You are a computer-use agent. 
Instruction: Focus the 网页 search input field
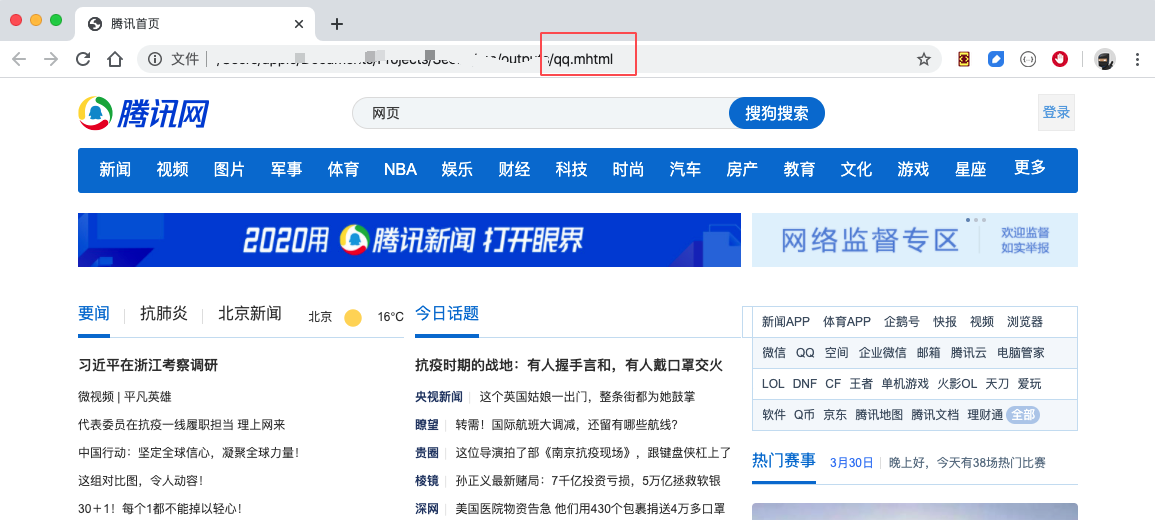(x=541, y=113)
